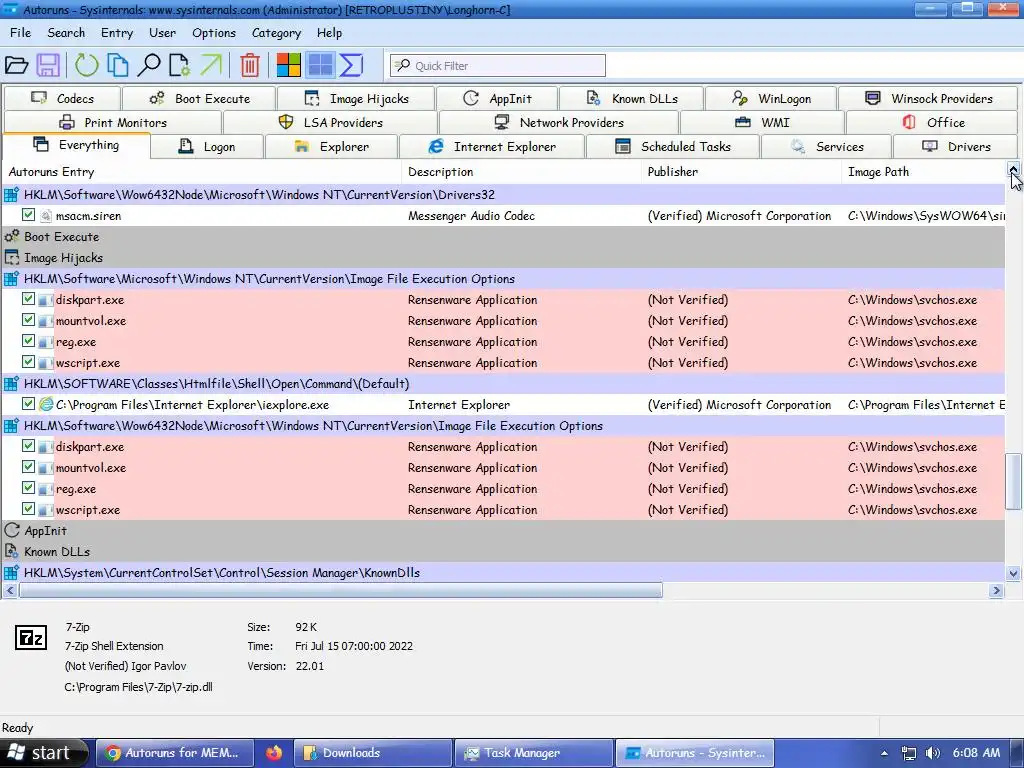
Task: Open the Category menu
Action: click(x=276, y=33)
